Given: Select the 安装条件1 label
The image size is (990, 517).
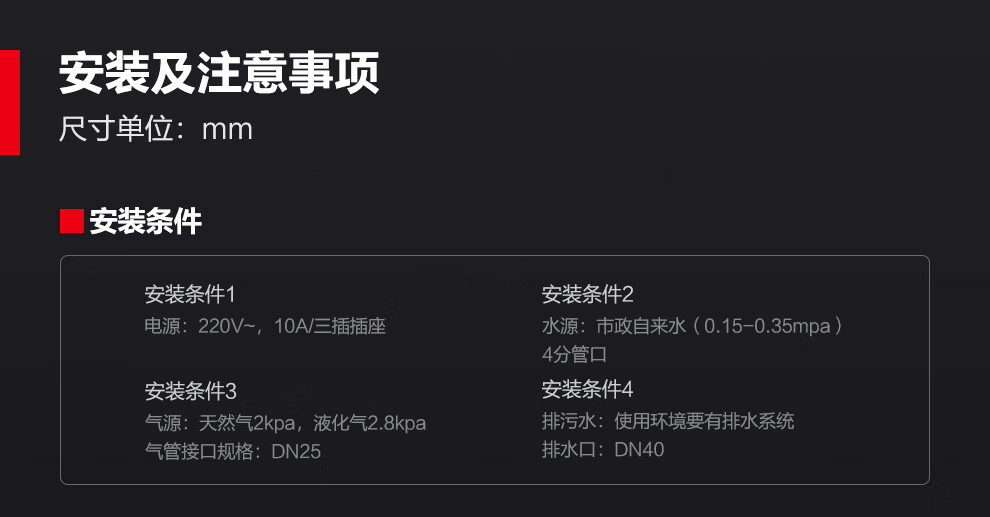Looking at the screenshot, I should 190,294.
